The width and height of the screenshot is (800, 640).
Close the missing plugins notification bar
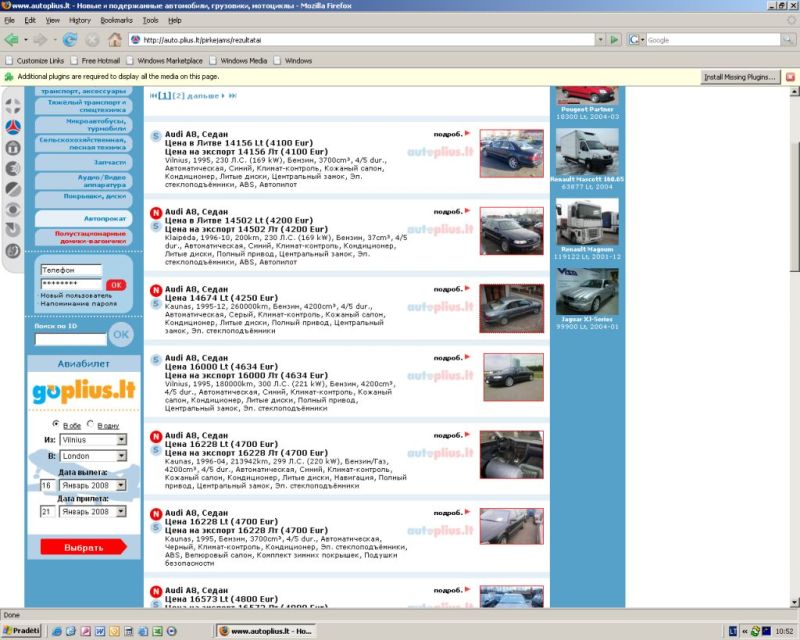[791, 76]
